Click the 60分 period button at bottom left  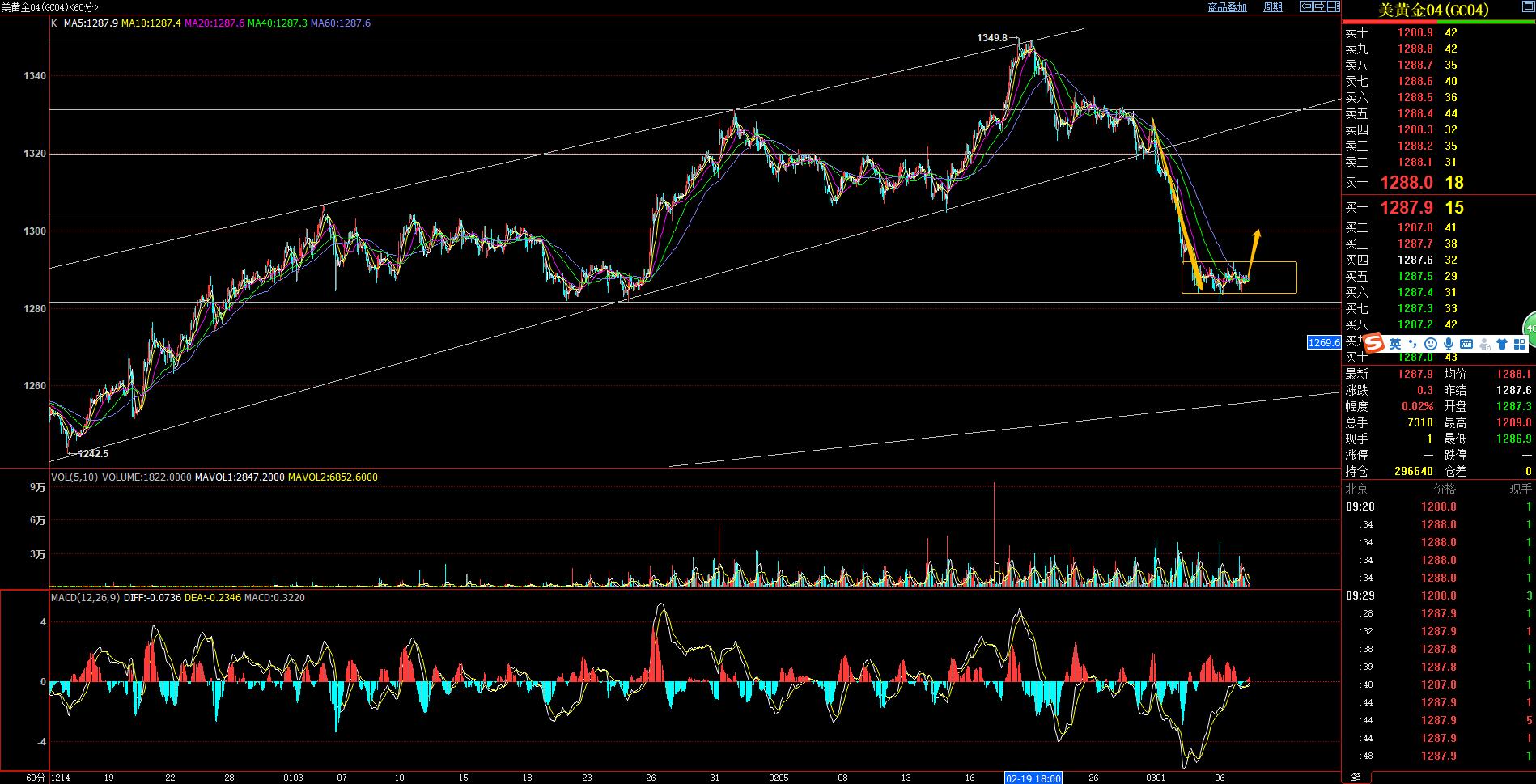(x=35, y=778)
